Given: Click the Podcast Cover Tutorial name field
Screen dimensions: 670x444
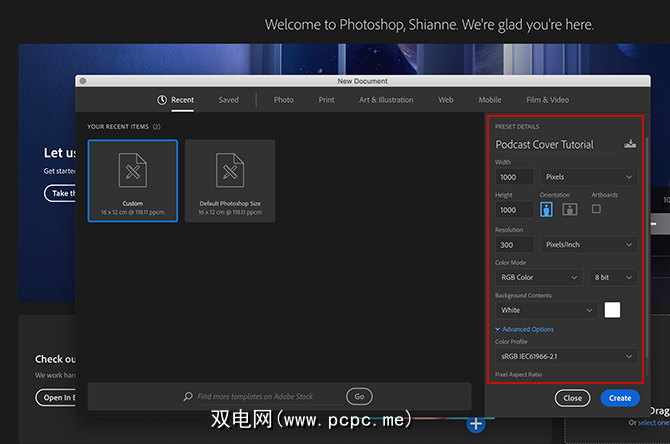Looking at the screenshot, I should click(557, 144).
